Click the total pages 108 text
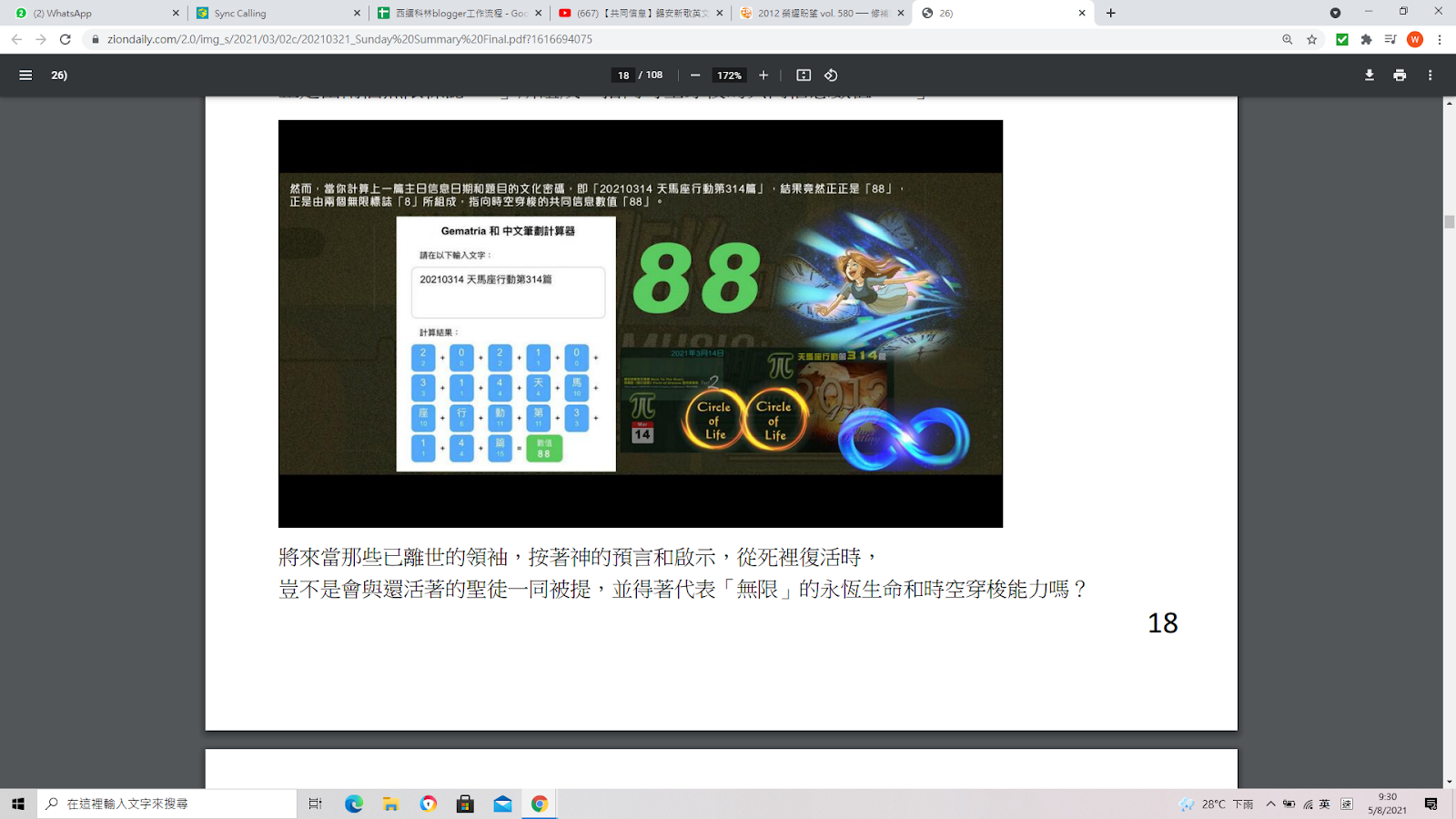The image size is (1456, 819). pos(654,76)
